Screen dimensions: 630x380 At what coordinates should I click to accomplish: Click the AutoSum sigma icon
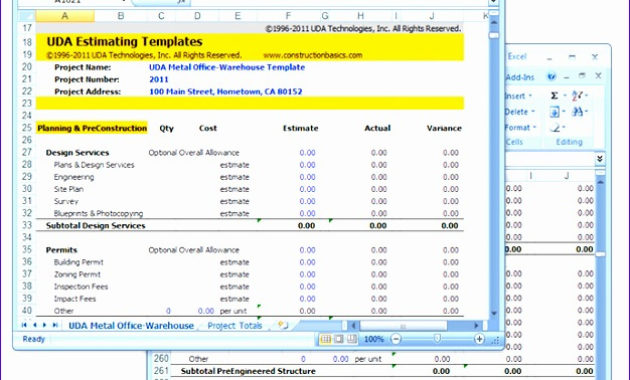coord(554,96)
